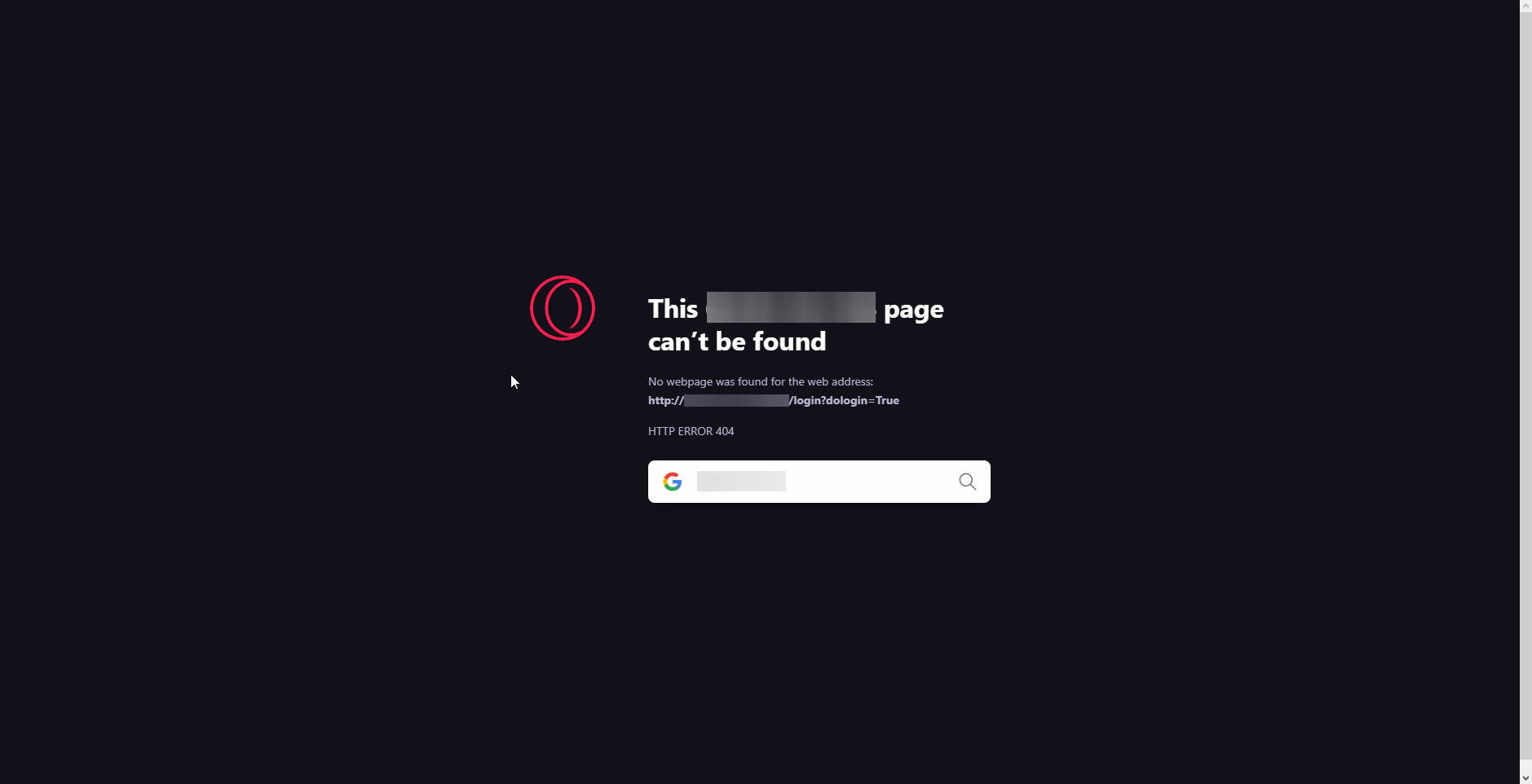
Task: Click the http:// prefix of the address
Action: point(666,400)
